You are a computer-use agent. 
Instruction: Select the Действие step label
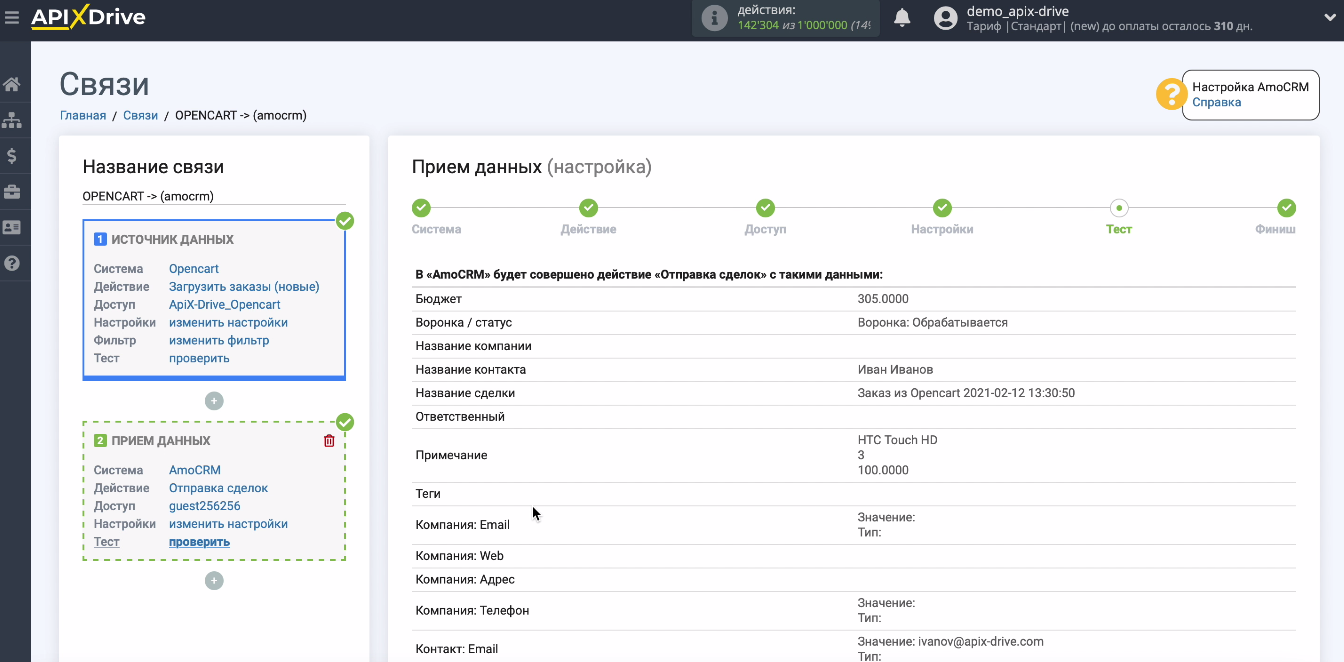click(588, 229)
